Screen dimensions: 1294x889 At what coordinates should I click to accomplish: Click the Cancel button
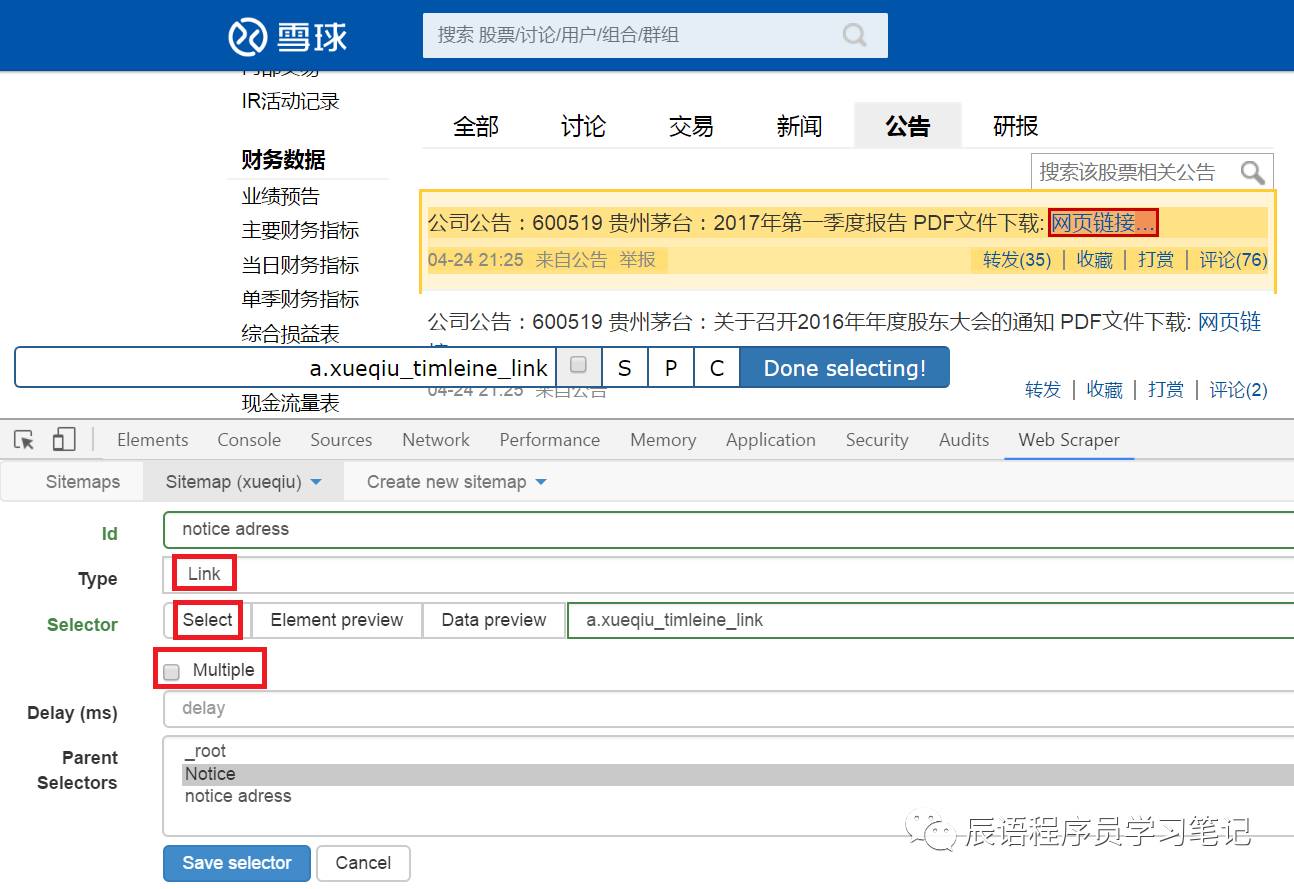[x=363, y=863]
